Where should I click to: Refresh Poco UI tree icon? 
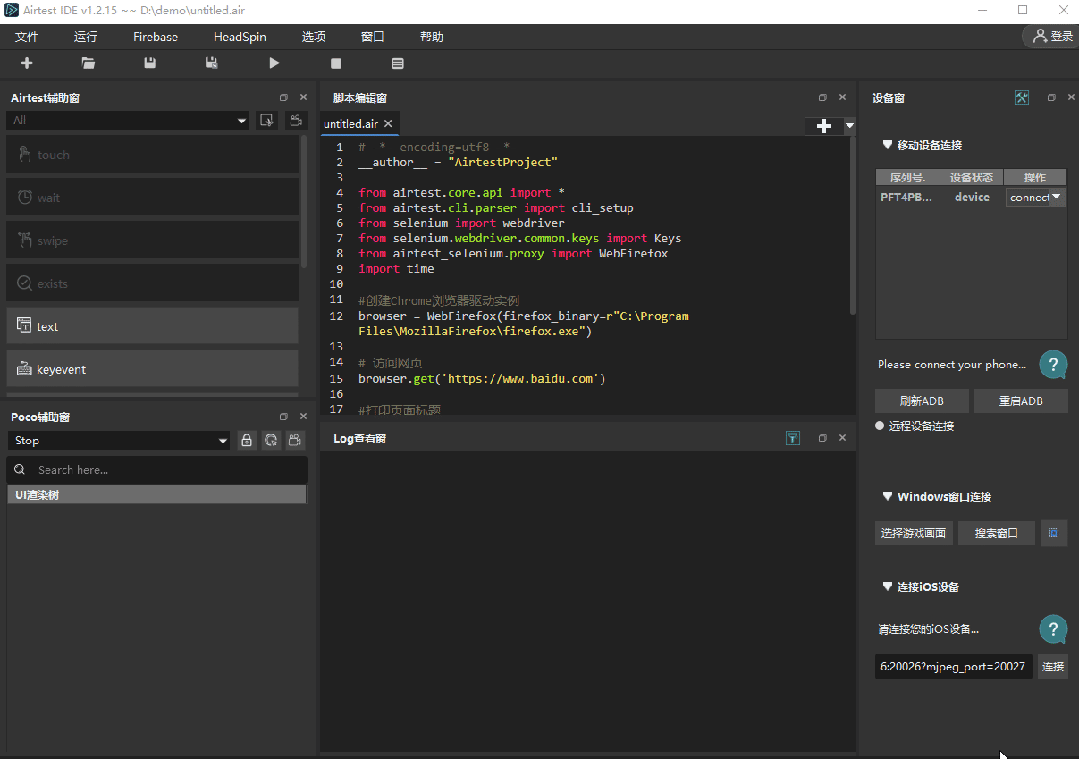click(271, 440)
